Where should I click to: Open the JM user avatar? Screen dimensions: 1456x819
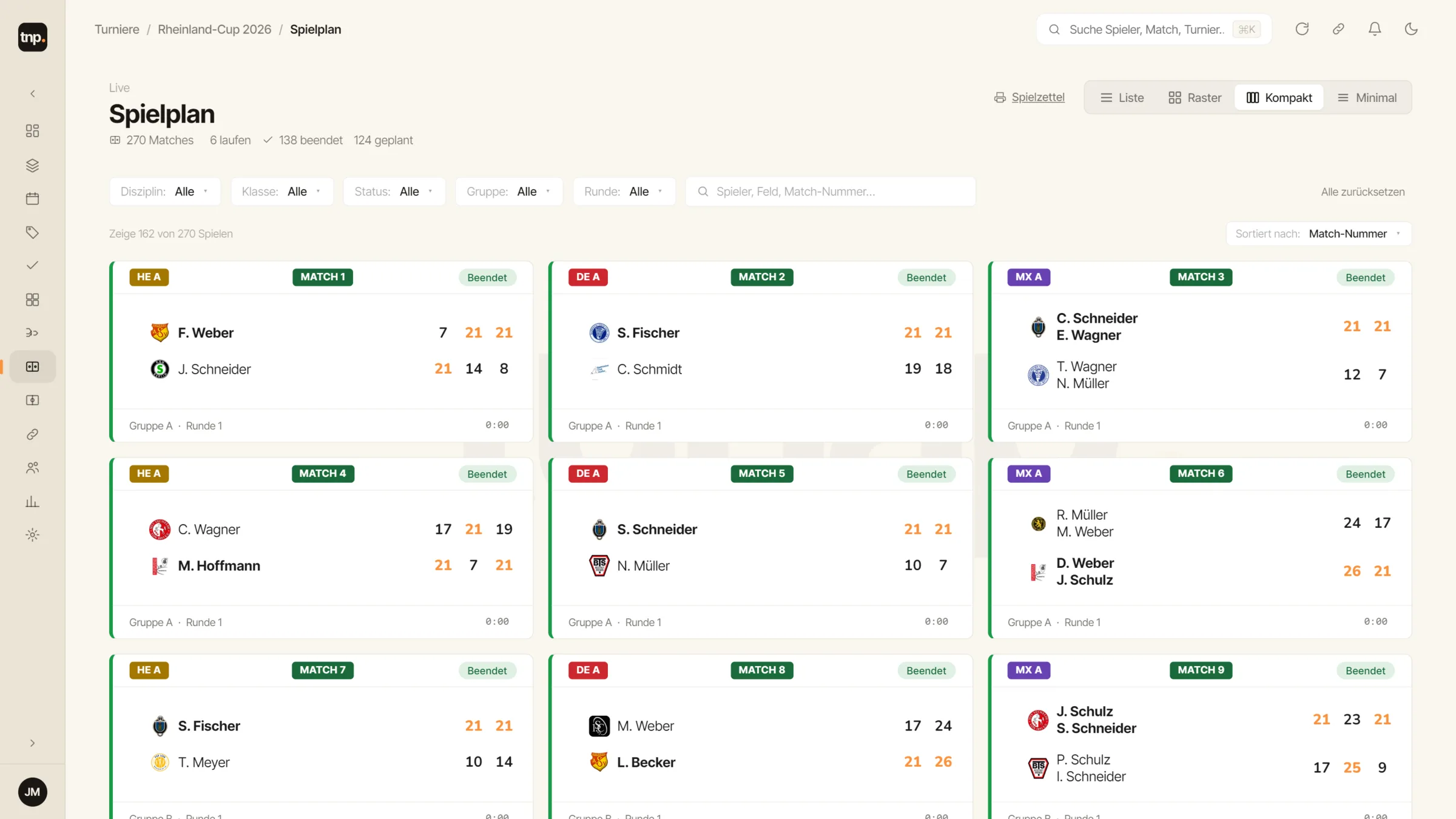tap(33, 792)
